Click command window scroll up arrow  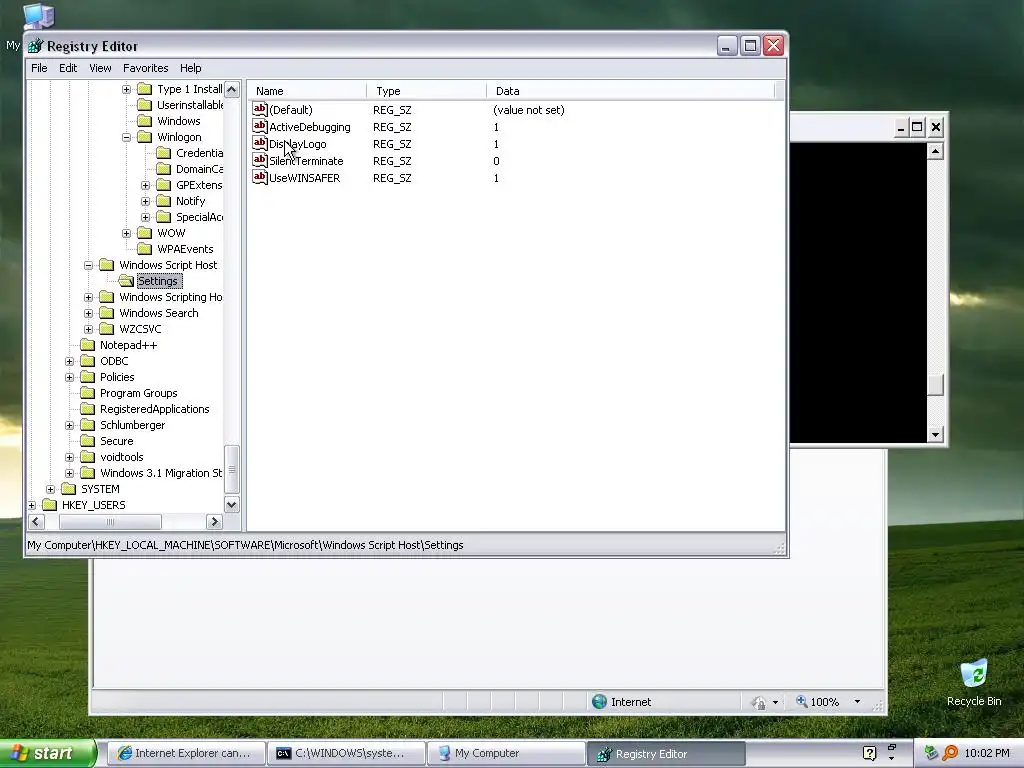[935, 152]
